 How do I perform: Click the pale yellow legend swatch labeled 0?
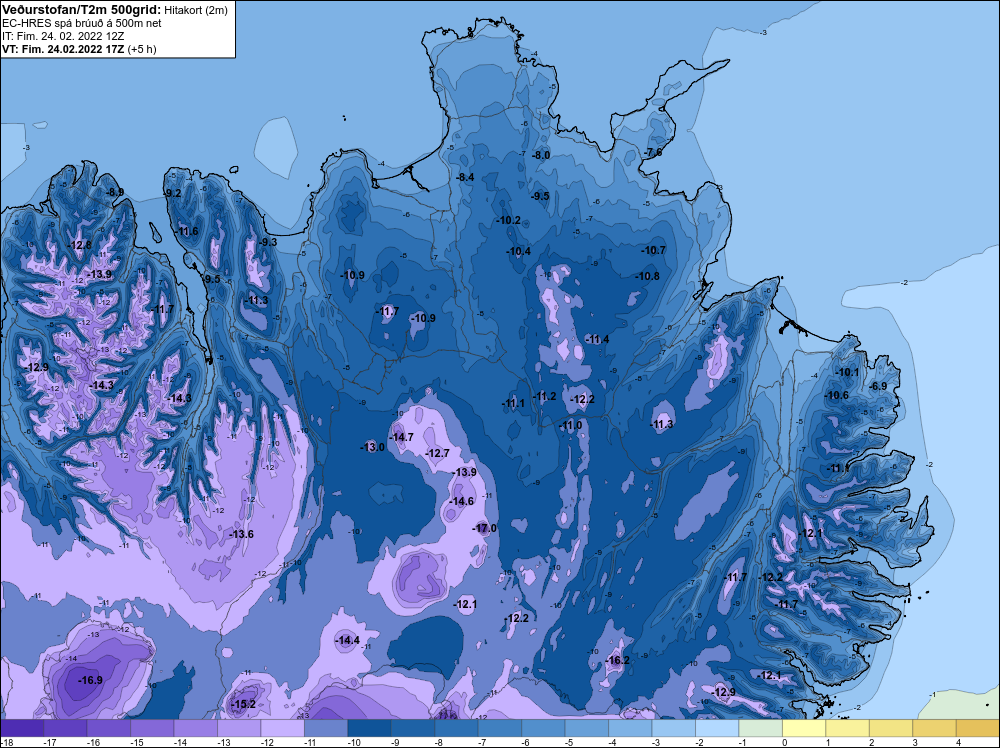point(804,728)
